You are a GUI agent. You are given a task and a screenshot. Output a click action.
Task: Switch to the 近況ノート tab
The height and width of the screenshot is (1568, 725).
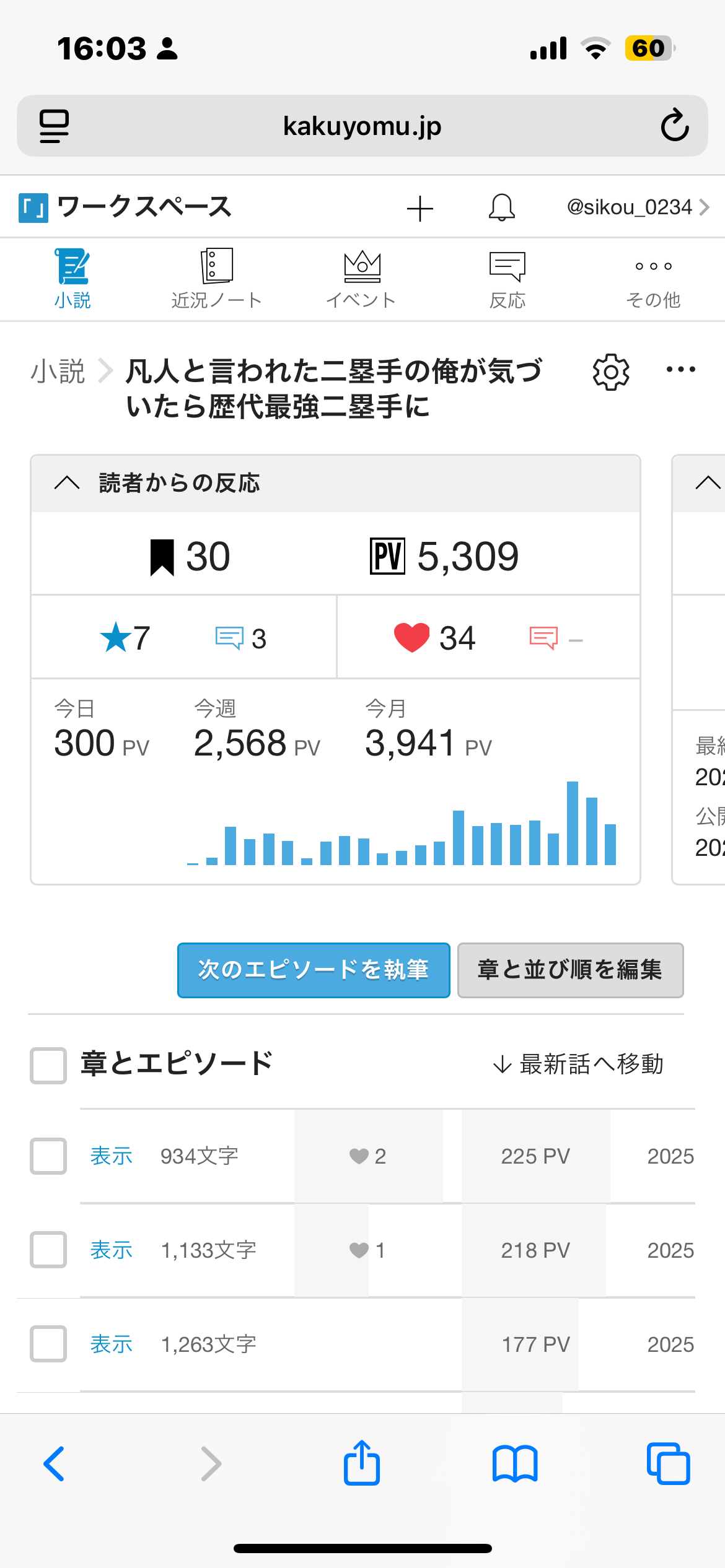[216, 279]
